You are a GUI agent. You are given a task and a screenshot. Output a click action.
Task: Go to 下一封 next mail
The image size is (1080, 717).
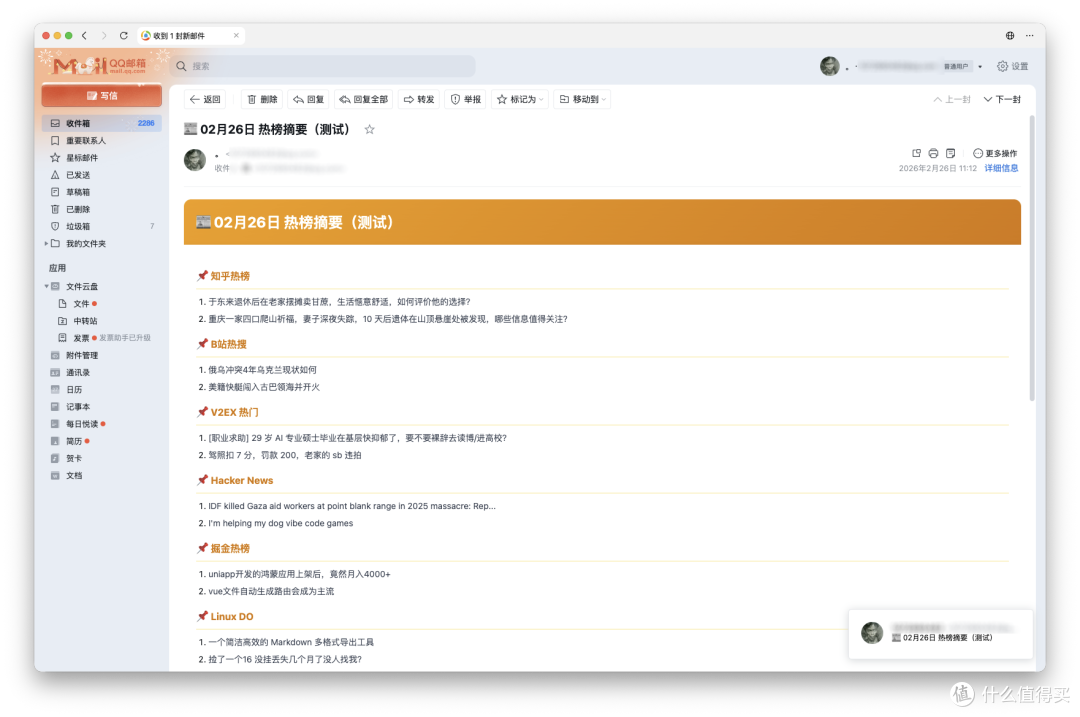(1002, 99)
